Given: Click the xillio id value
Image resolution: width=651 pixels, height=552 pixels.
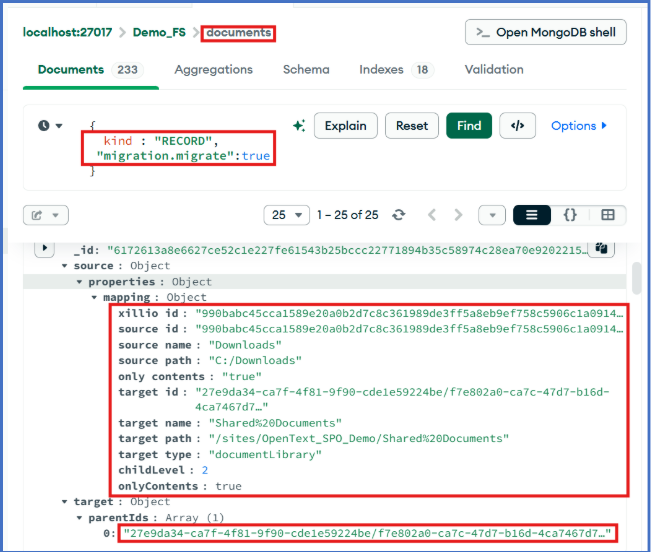Looking at the screenshot, I should pos(409,313).
